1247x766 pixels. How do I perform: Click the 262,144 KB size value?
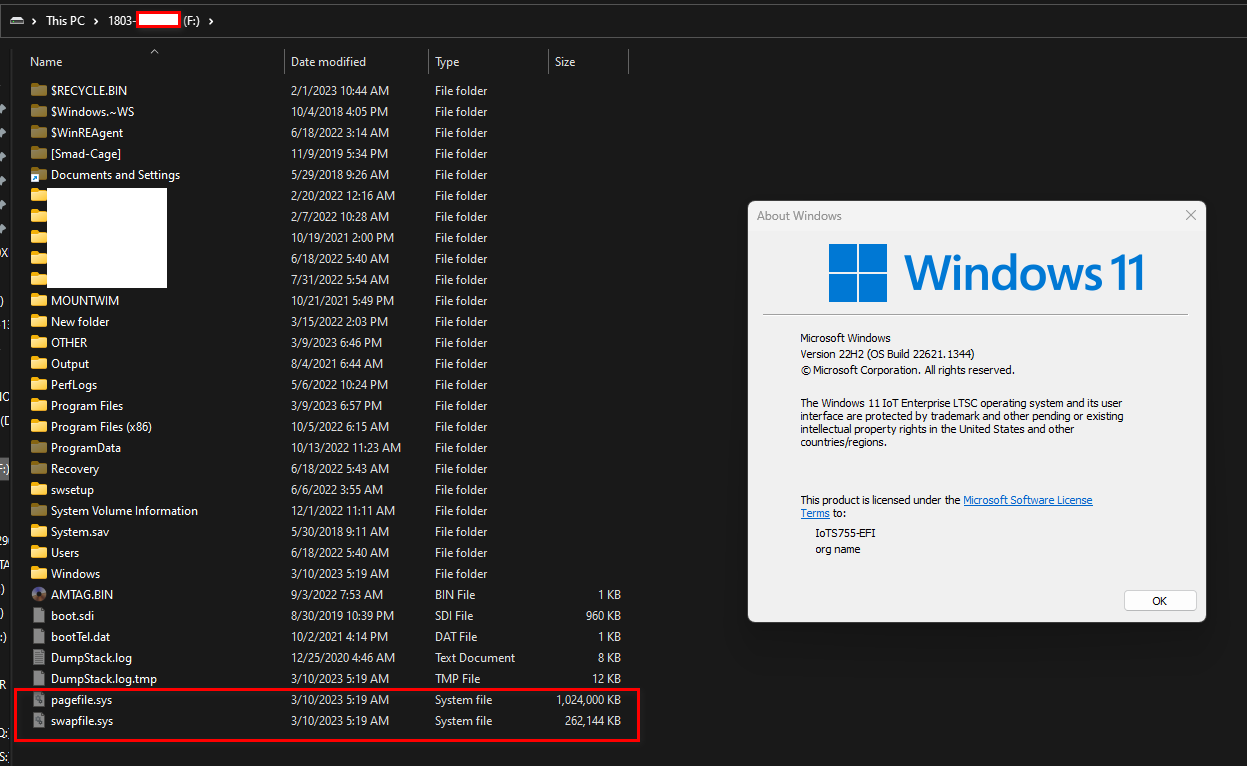pyautogui.click(x=594, y=721)
